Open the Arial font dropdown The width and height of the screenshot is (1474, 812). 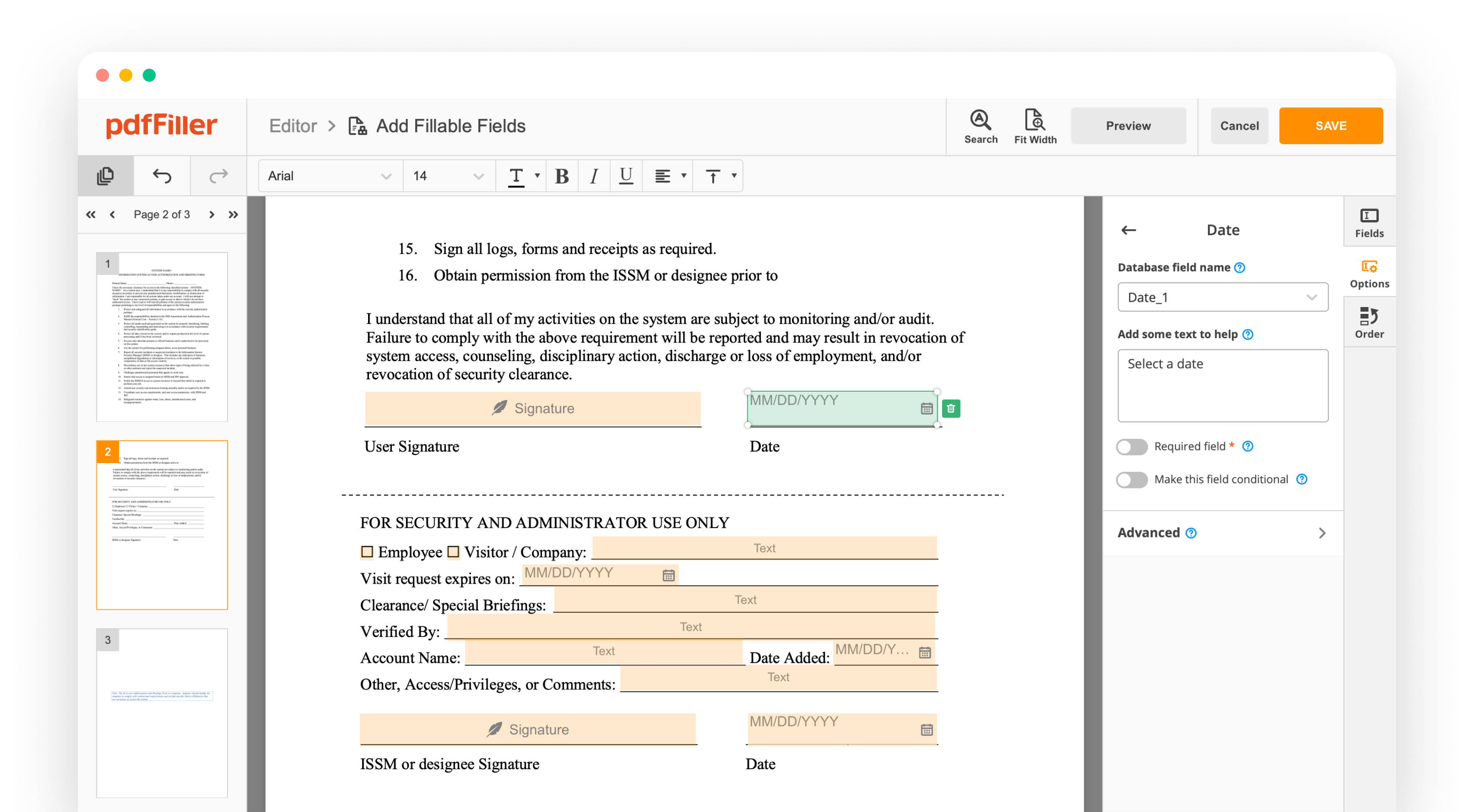330,176
